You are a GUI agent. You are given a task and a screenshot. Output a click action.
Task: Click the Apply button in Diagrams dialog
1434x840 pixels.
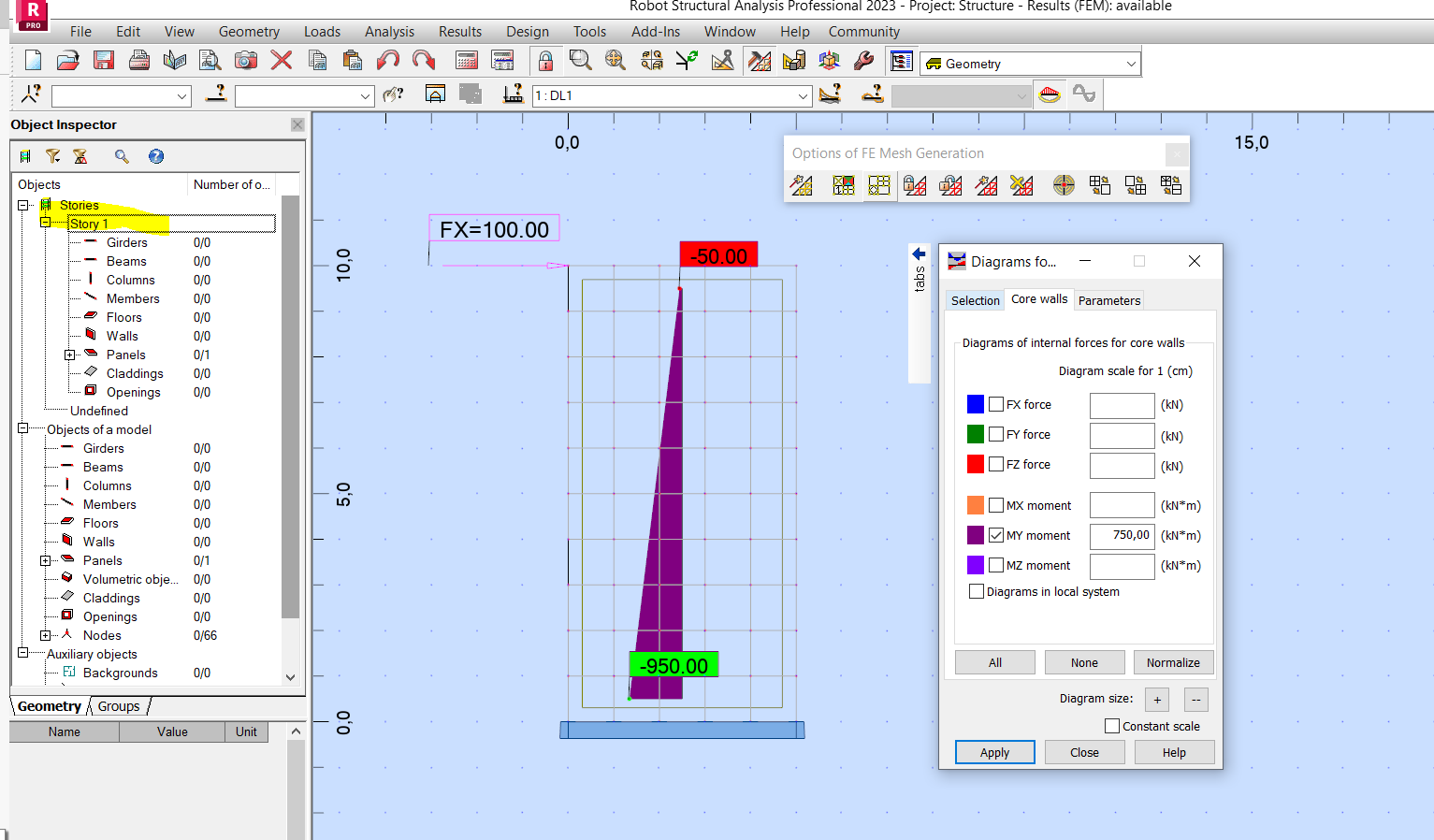[994, 752]
